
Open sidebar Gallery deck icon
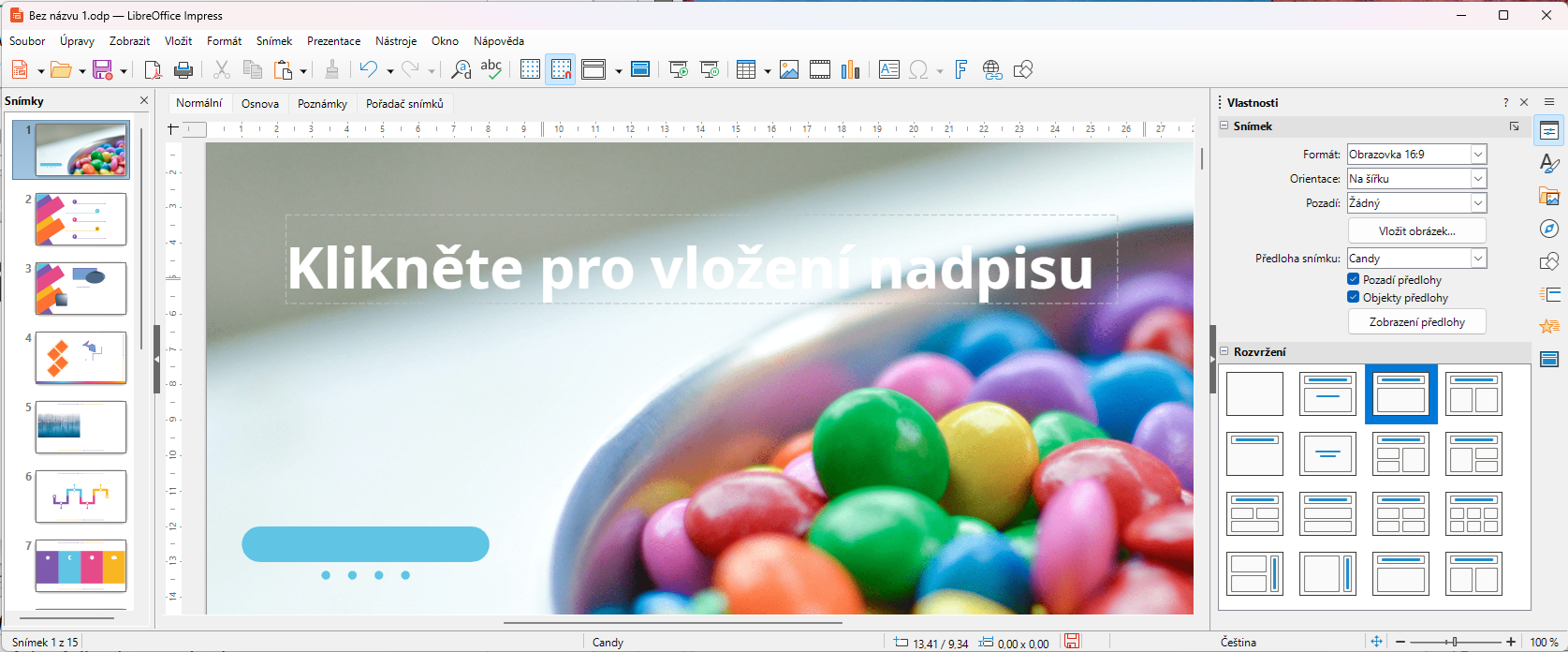pos(1549,197)
